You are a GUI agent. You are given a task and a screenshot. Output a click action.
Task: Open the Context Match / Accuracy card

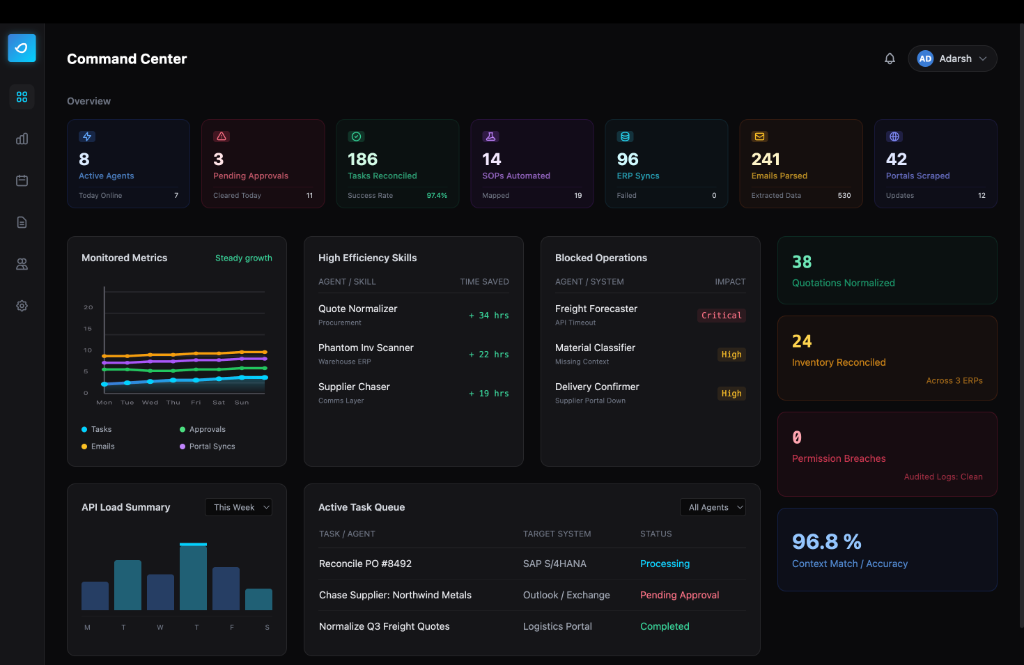point(887,549)
